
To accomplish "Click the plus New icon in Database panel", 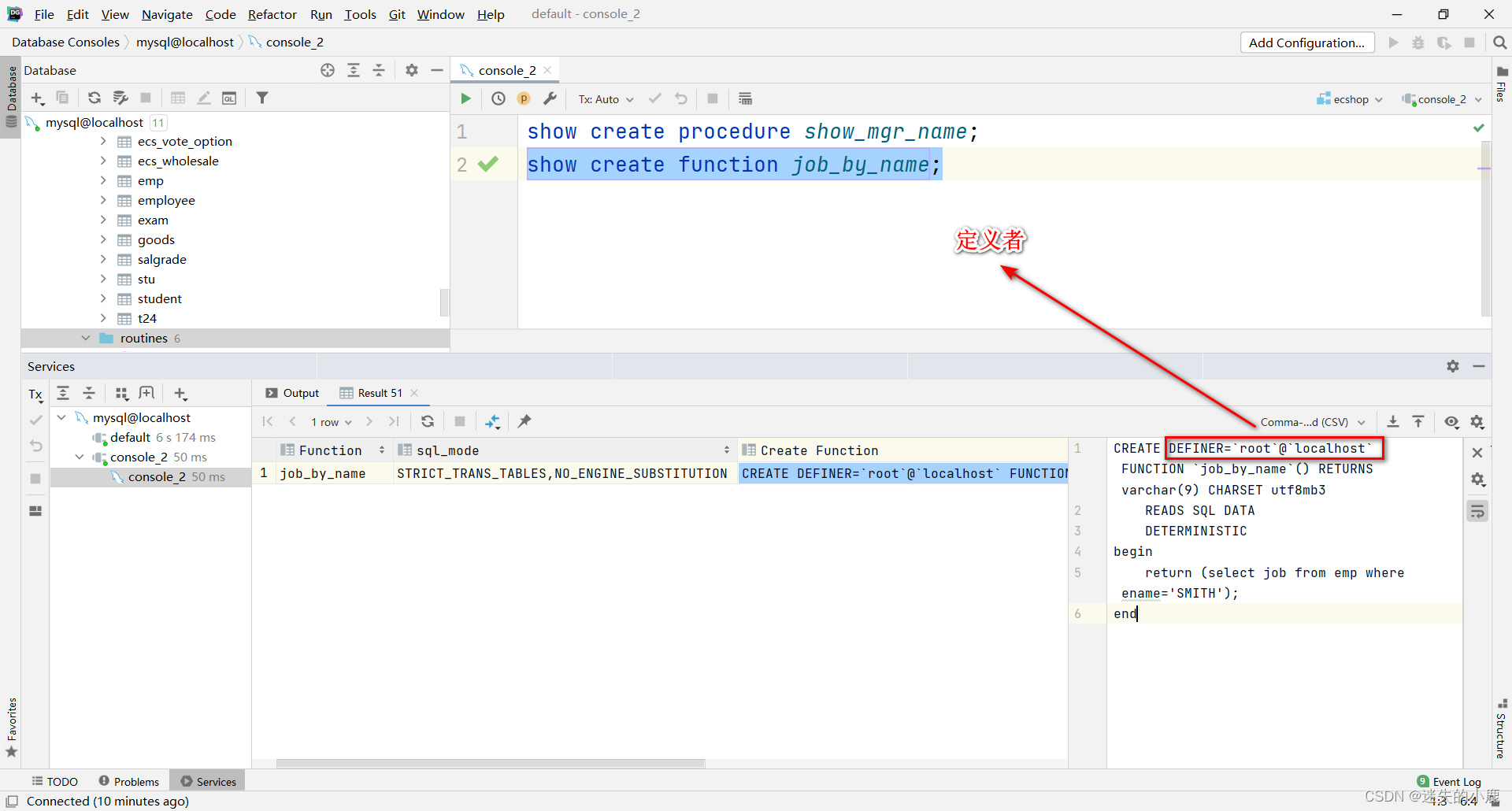I will point(37,98).
